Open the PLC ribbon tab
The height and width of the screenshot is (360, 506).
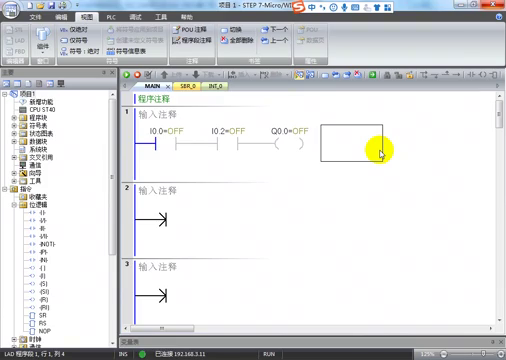point(111,17)
